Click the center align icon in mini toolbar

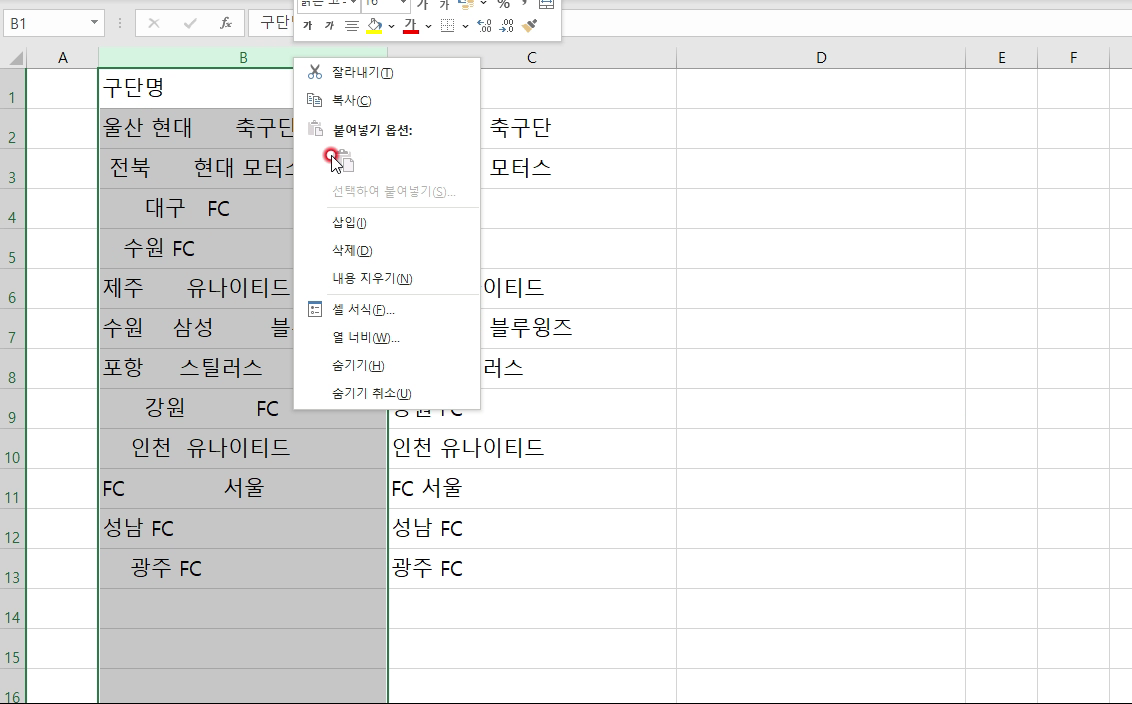click(x=352, y=26)
